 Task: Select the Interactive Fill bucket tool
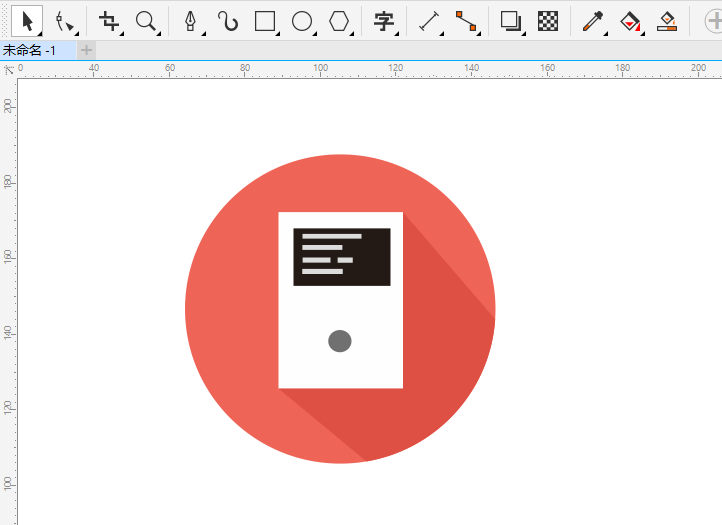coord(630,21)
